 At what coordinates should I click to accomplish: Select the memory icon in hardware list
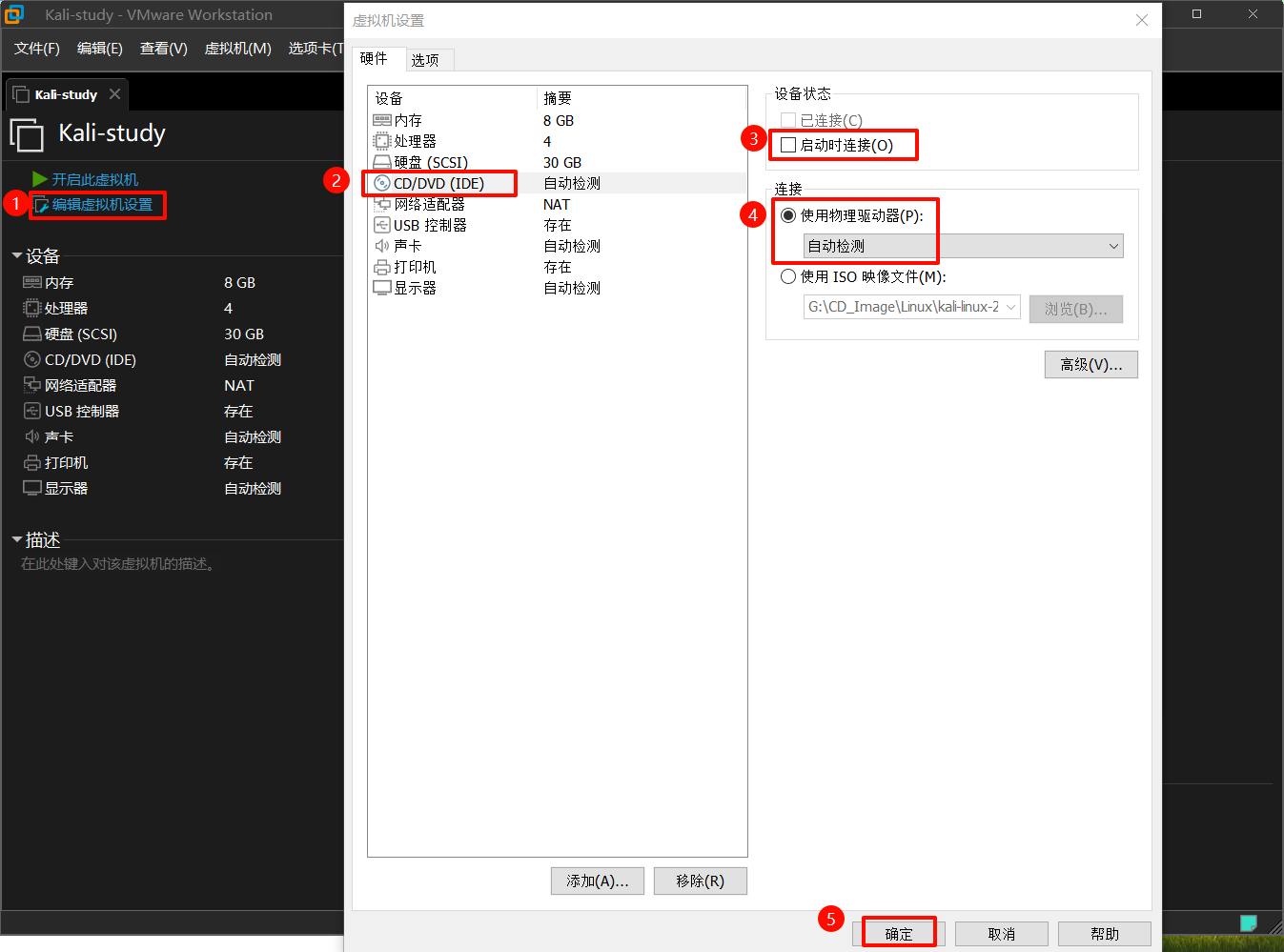[382, 120]
